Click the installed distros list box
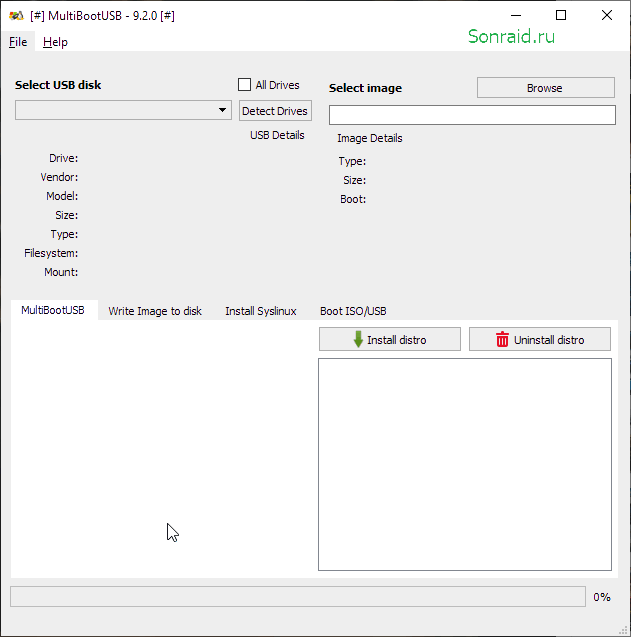The height and width of the screenshot is (637, 631). [x=465, y=464]
